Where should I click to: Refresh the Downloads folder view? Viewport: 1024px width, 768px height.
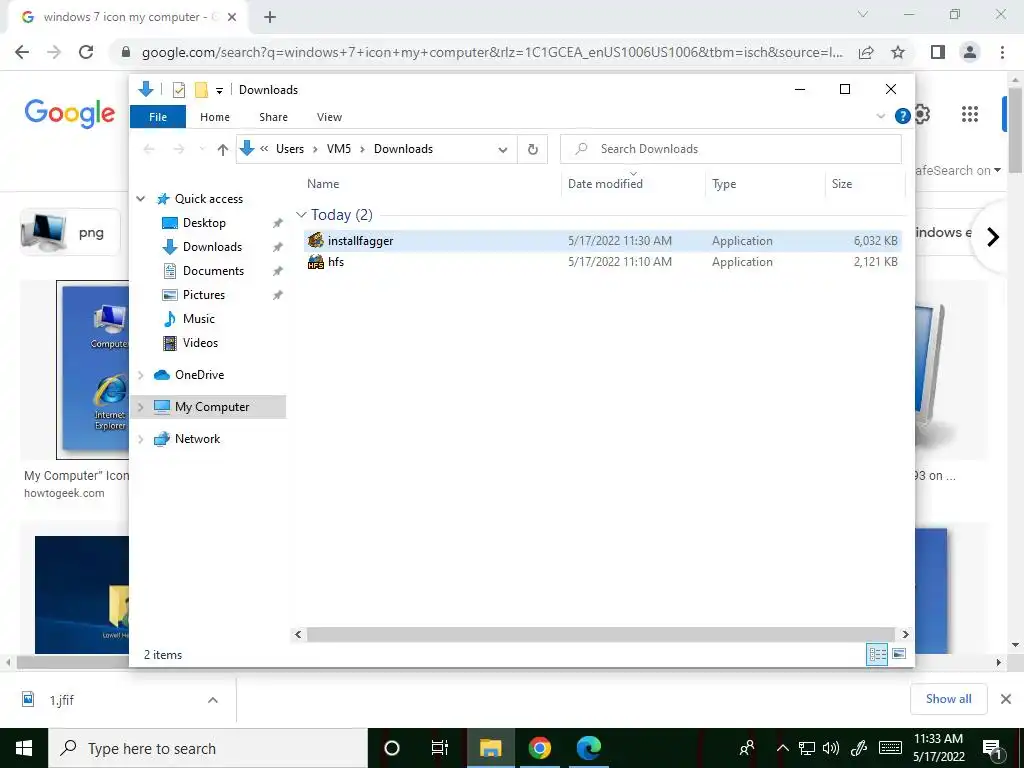pos(533,150)
